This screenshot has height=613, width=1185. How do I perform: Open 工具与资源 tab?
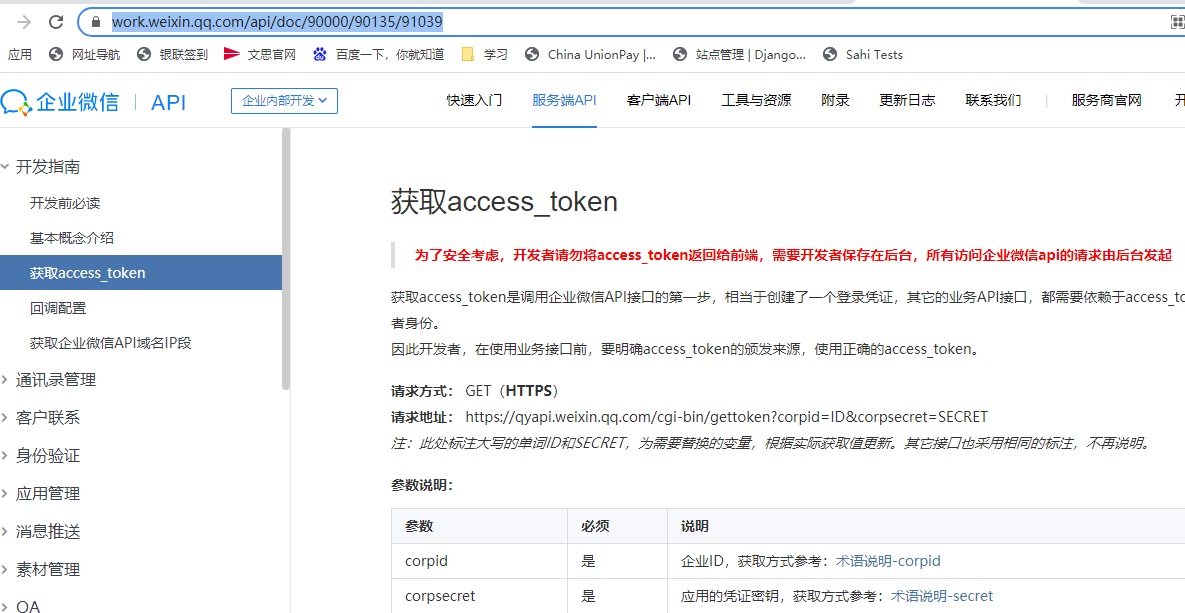click(756, 100)
